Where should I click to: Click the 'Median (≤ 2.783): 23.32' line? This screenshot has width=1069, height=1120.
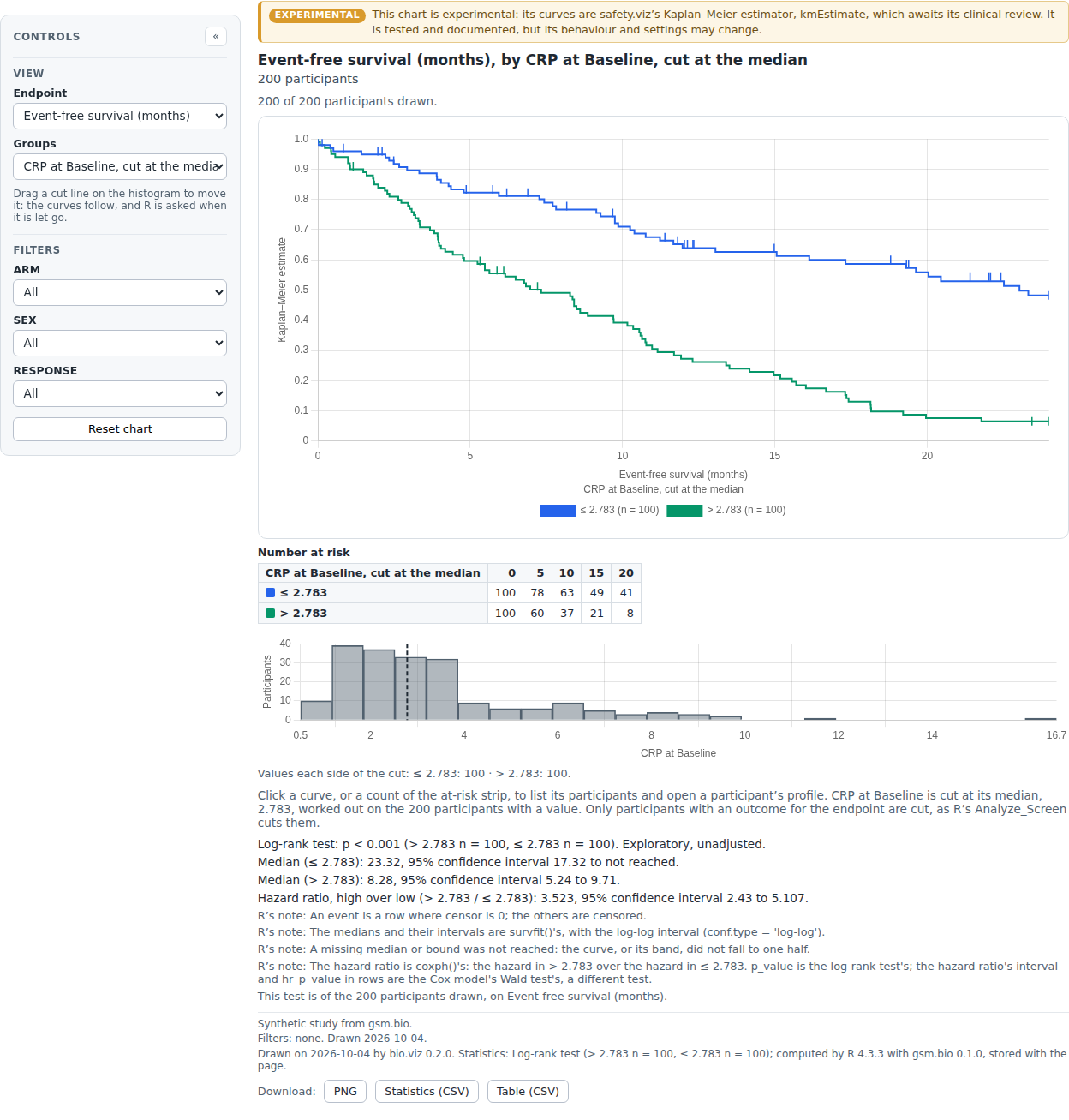(x=468, y=863)
